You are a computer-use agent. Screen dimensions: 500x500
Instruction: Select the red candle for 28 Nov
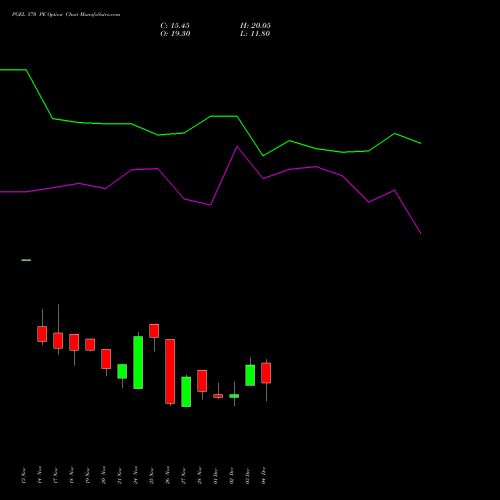[202, 381]
